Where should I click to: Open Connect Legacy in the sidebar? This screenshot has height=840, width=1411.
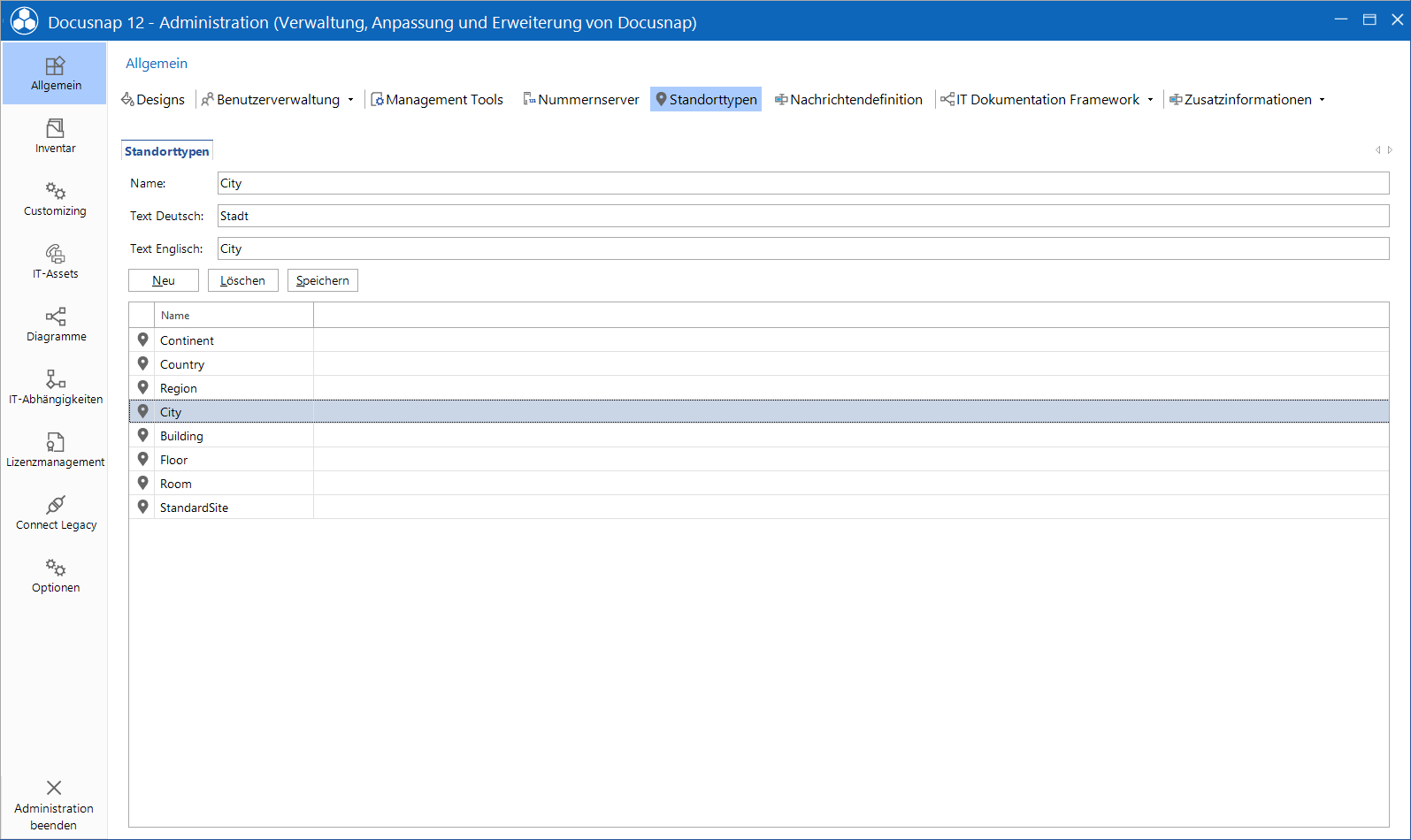(x=55, y=513)
